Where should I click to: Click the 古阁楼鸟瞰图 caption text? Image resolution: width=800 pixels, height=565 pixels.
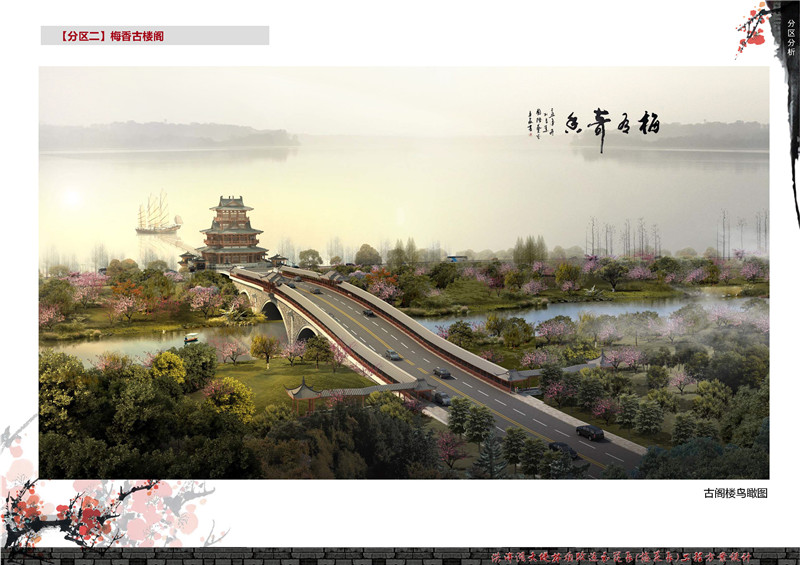click(735, 493)
